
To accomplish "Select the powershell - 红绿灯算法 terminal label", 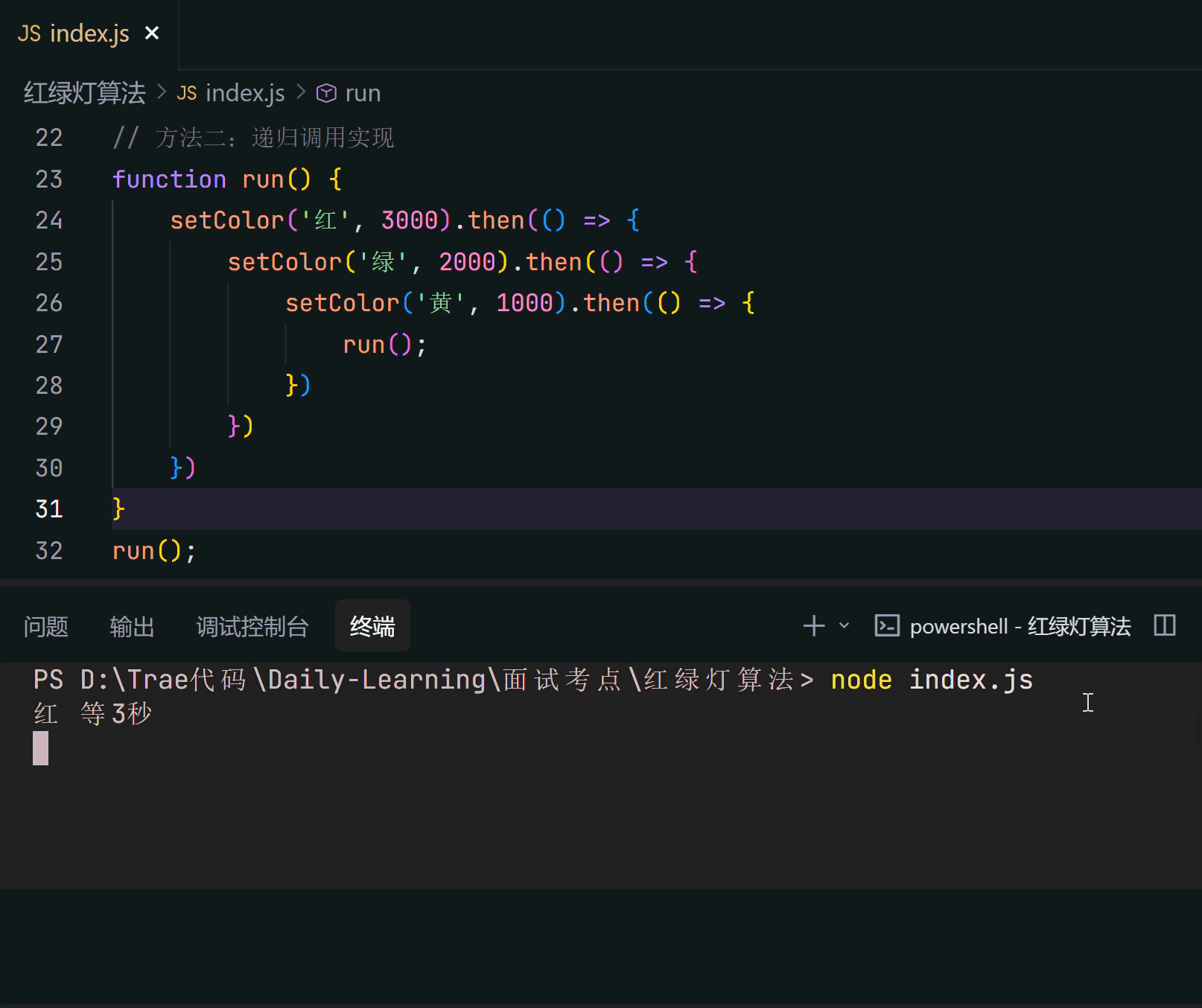I will click(1020, 626).
